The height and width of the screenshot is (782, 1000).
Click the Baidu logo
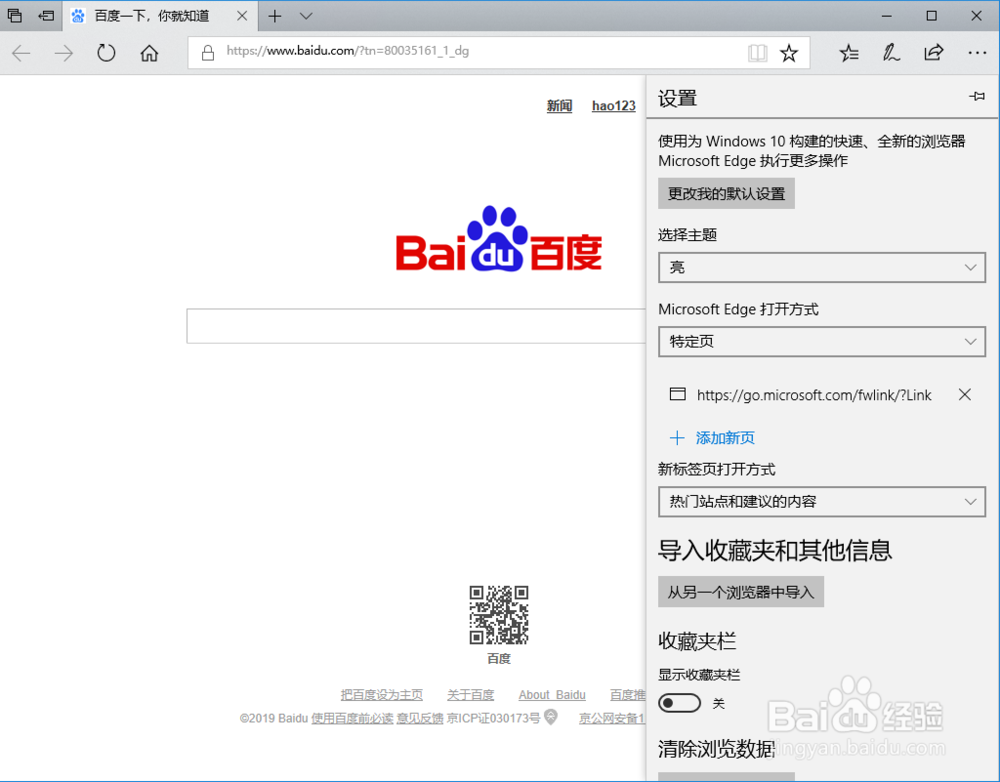coord(499,239)
